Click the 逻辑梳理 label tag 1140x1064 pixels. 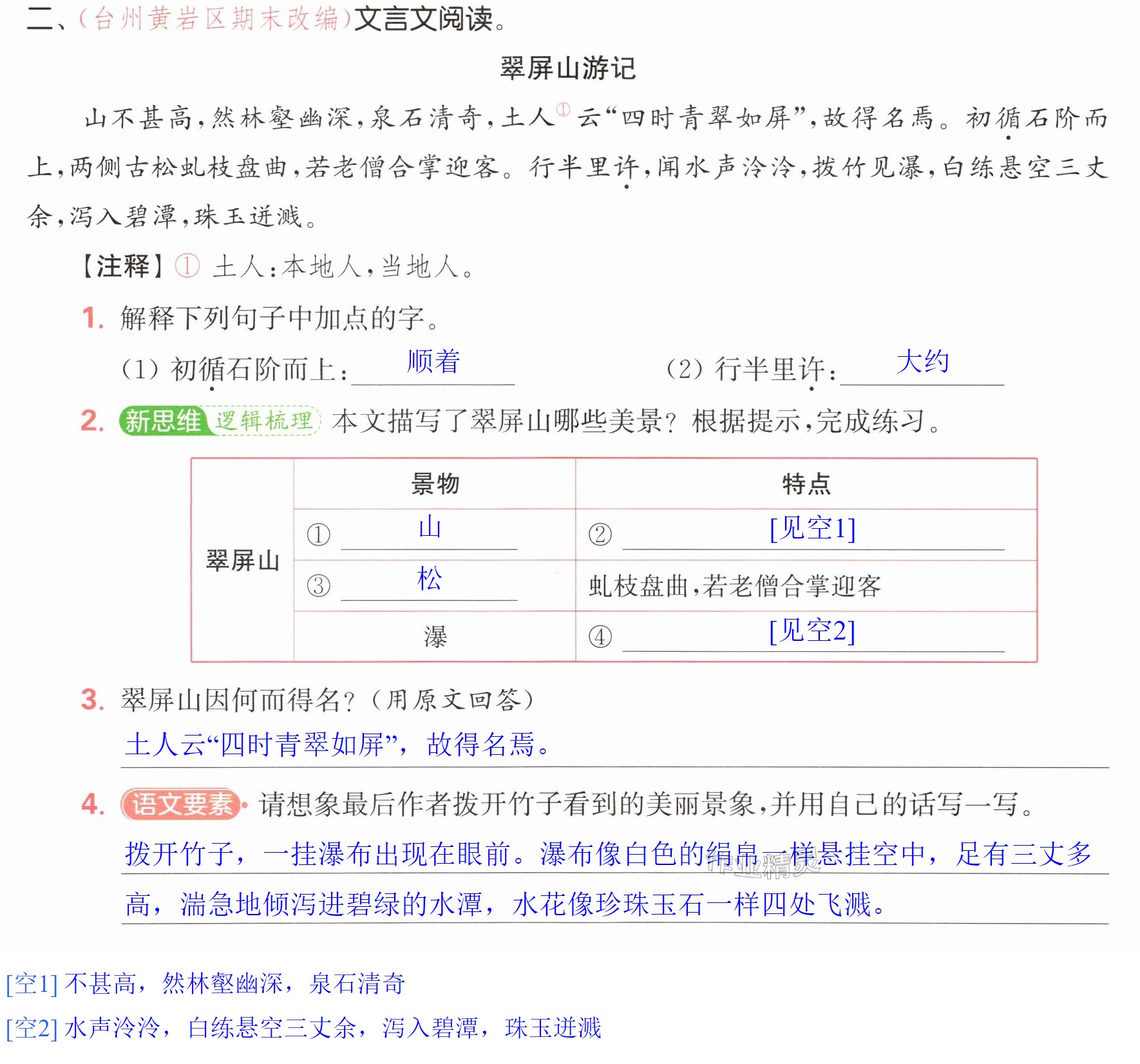coord(264,421)
